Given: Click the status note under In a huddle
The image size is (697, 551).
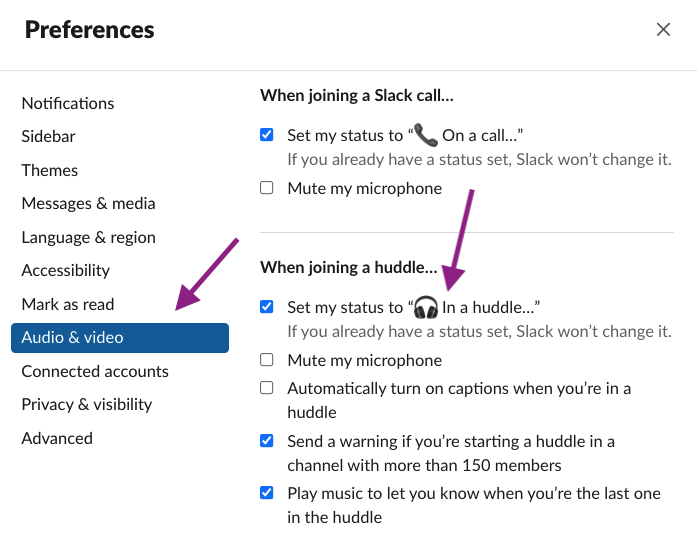Looking at the screenshot, I should (479, 331).
